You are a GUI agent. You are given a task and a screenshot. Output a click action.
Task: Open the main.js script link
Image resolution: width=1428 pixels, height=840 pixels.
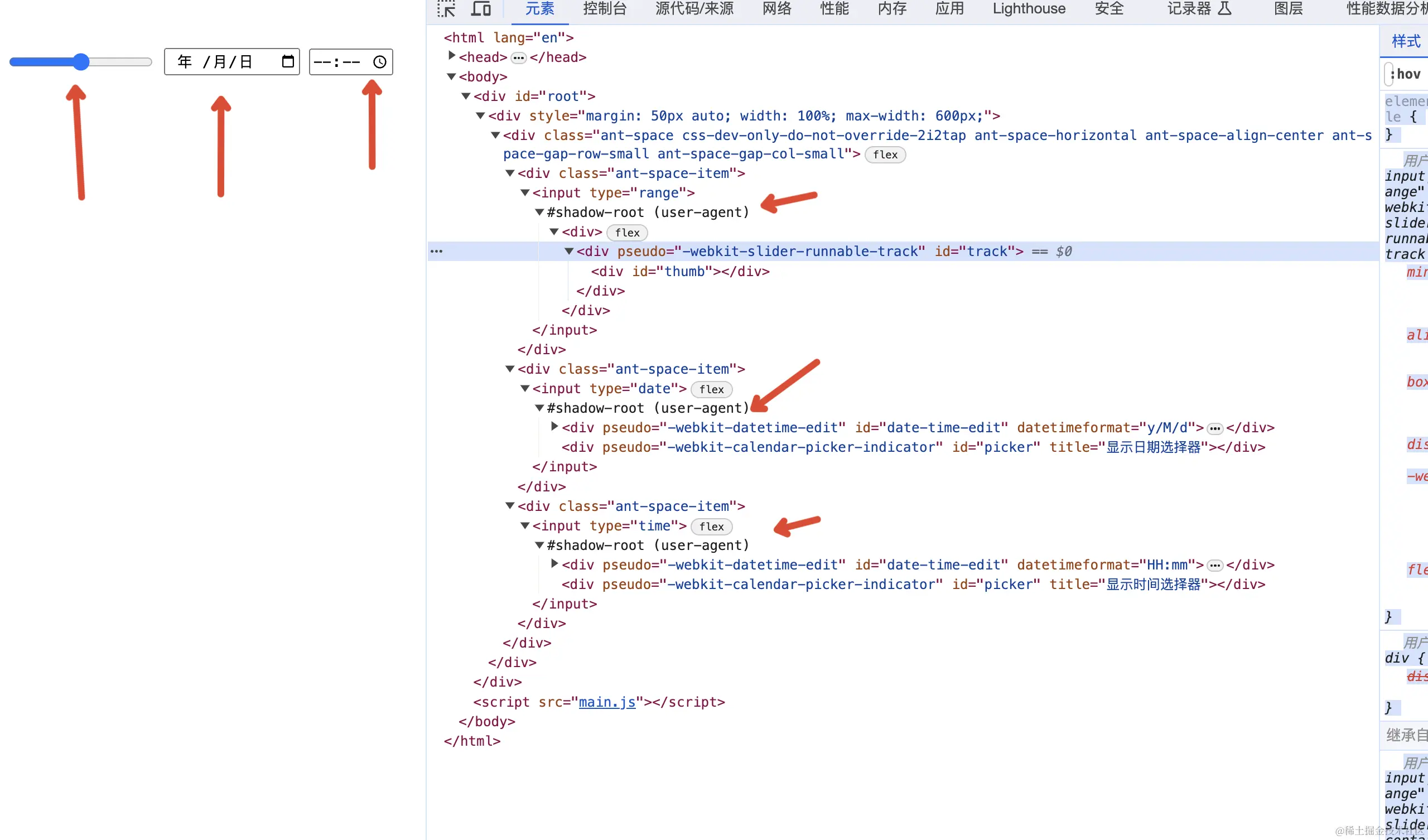[606, 702]
